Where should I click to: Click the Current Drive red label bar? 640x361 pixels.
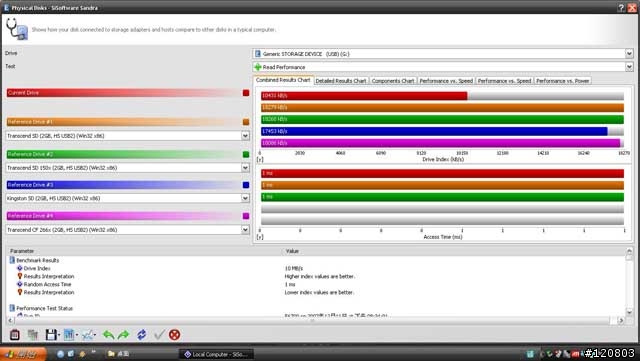point(124,93)
